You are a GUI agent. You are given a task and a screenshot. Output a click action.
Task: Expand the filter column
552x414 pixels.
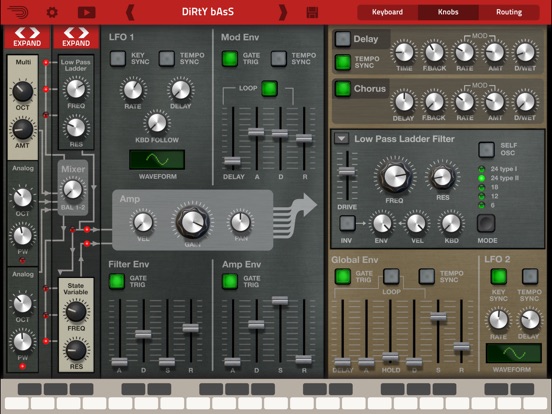click(x=76, y=37)
